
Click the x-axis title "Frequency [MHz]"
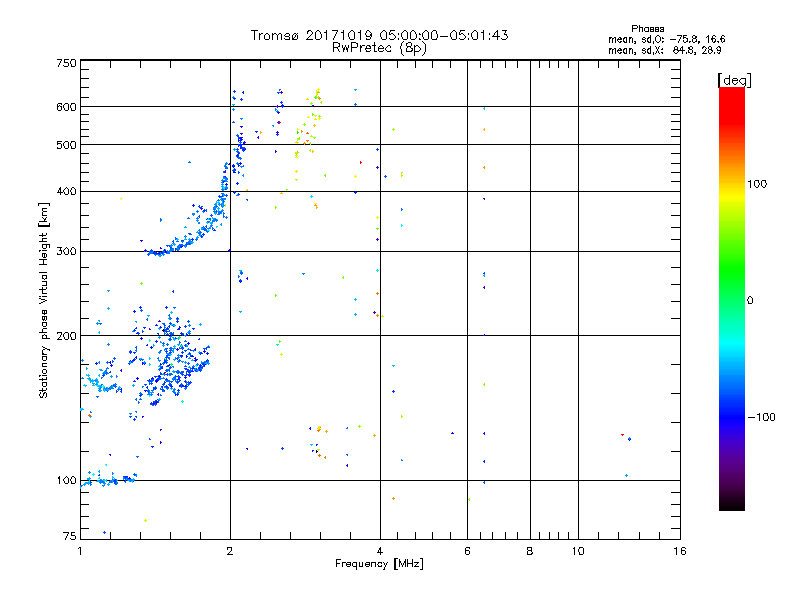pos(379,564)
